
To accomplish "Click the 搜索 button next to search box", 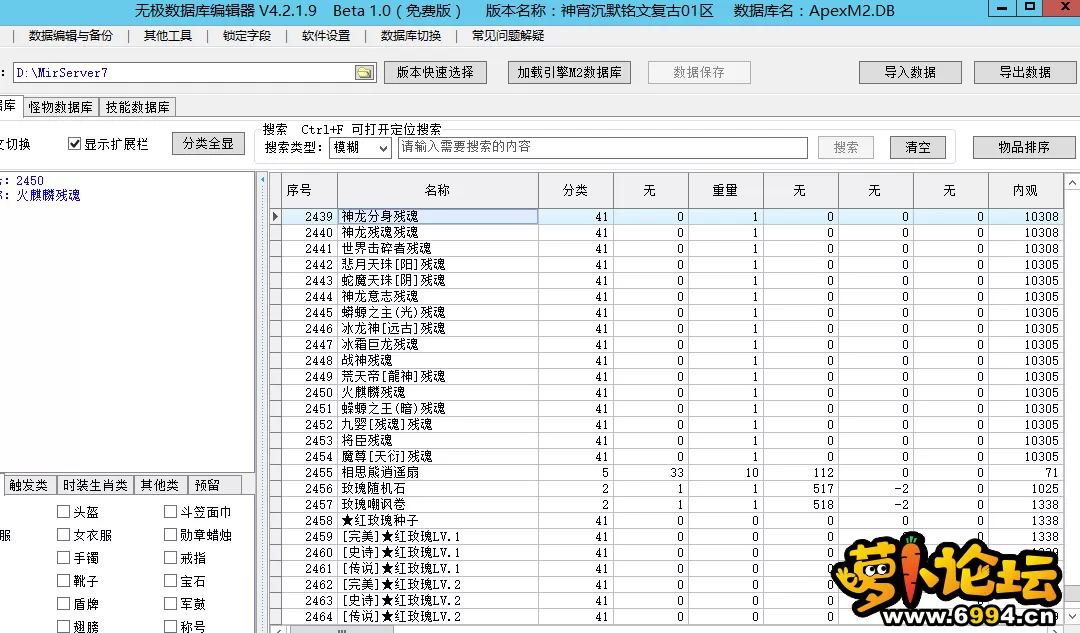I will [846, 147].
